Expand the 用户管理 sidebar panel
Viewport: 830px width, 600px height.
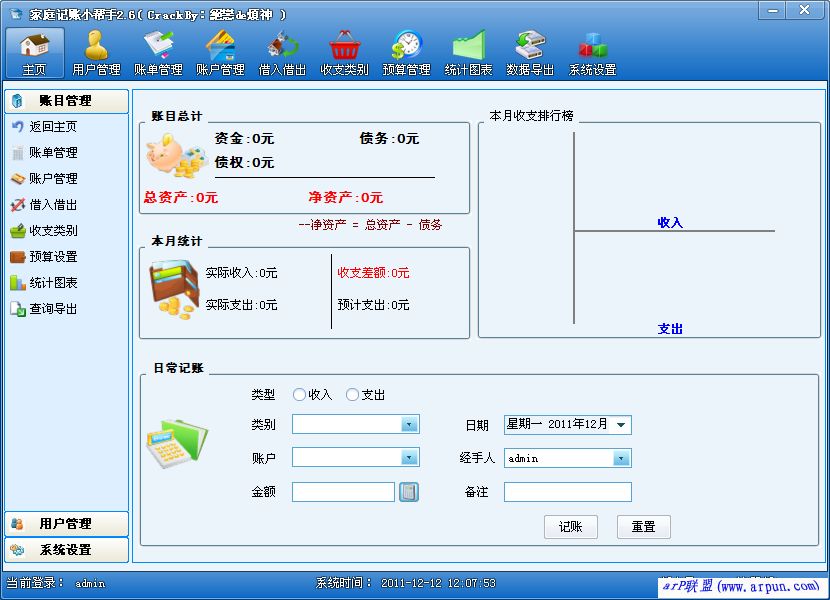coord(66,523)
